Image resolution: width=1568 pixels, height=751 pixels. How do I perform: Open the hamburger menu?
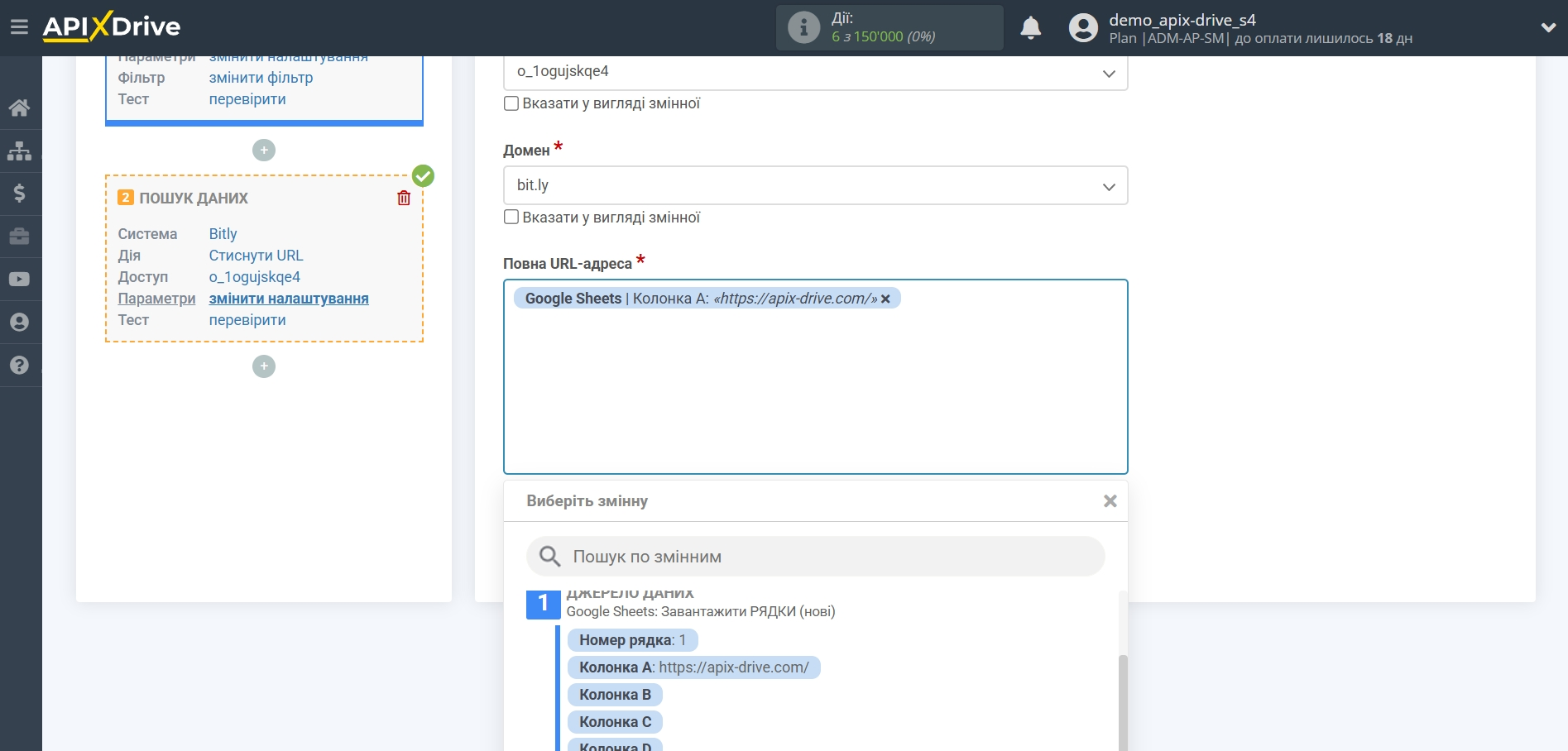pyautogui.click(x=19, y=27)
